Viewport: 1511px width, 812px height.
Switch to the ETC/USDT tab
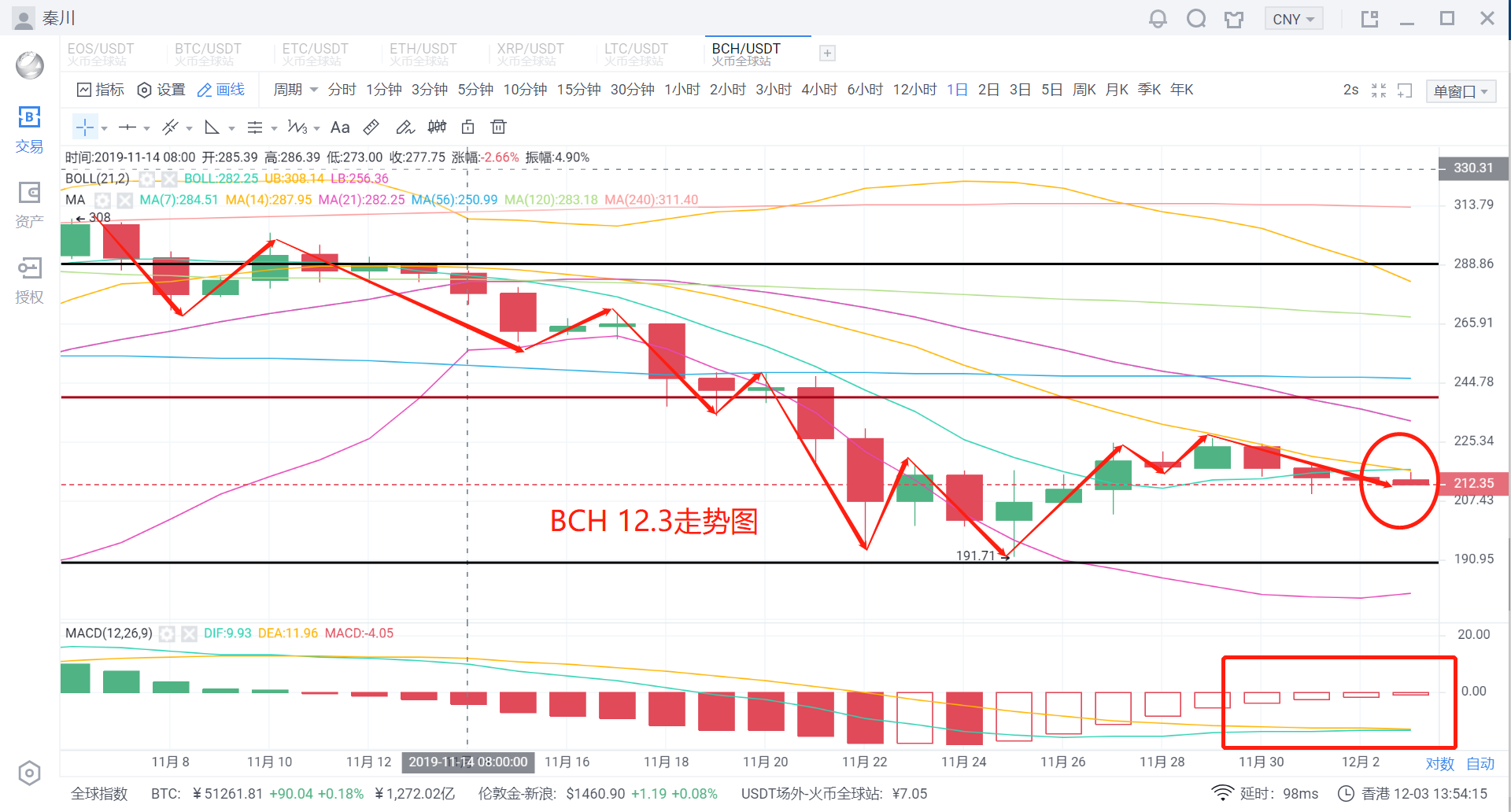pyautogui.click(x=315, y=54)
